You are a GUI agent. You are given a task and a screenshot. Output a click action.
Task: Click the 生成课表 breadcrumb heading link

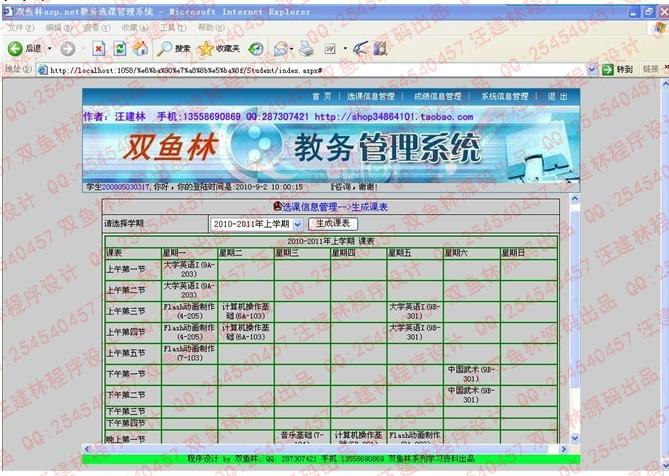point(369,207)
